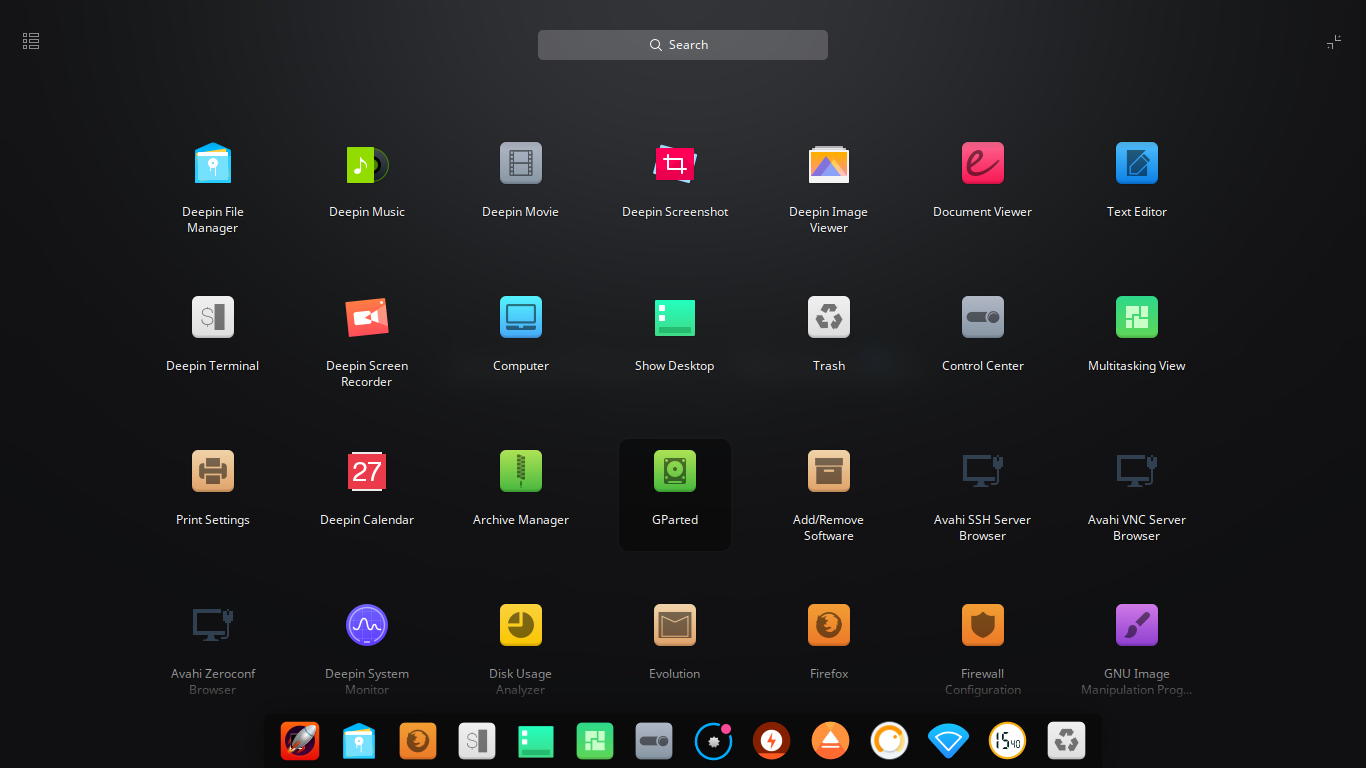This screenshot has height=768, width=1366.
Task: Open the Avahi SSH Server Browser
Action: pos(983,471)
